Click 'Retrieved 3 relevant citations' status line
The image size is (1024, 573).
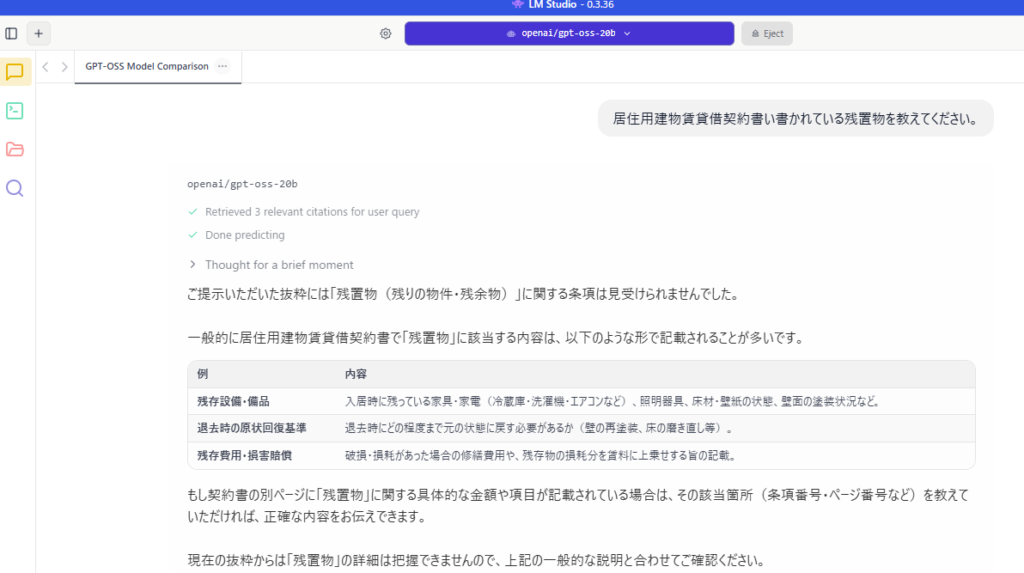click(311, 212)
